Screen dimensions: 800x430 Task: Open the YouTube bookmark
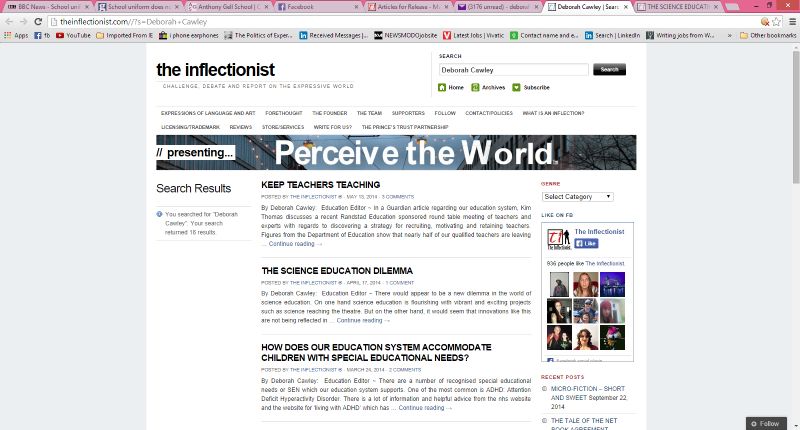point(73,36)
